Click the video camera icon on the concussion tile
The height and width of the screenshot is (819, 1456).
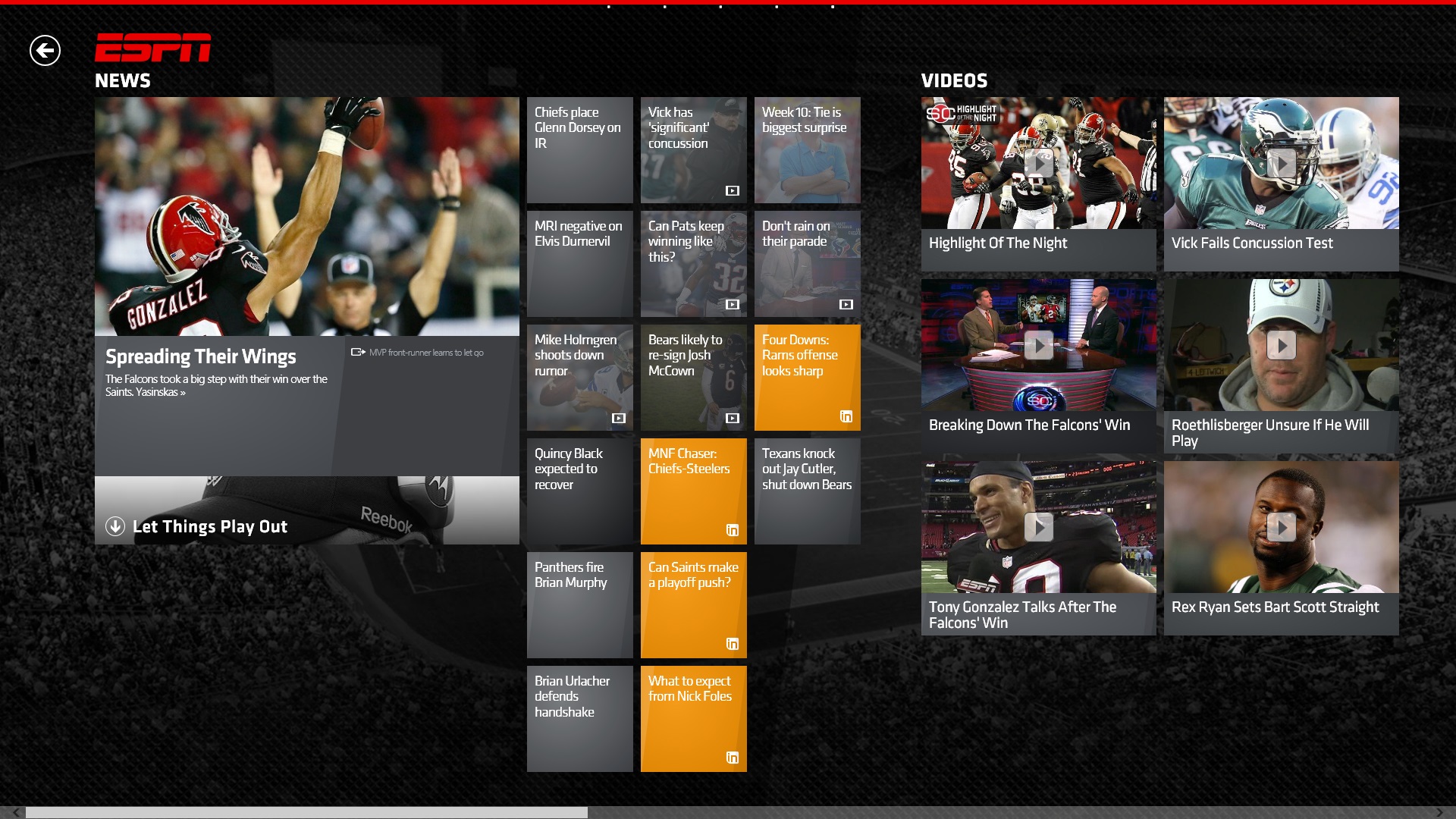point(732,191)
